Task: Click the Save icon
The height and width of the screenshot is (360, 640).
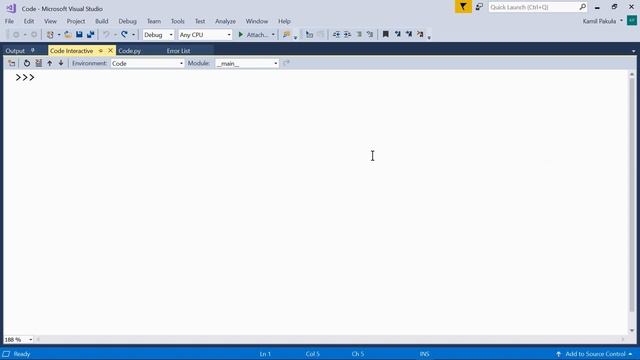Action: tap(79, 35)
